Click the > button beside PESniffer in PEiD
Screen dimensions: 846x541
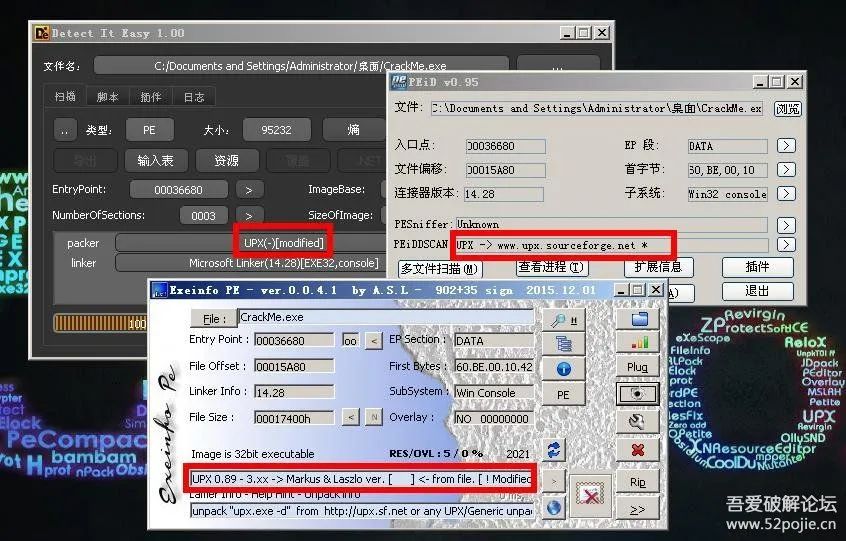pyautogui.click(x=786, y=224)
